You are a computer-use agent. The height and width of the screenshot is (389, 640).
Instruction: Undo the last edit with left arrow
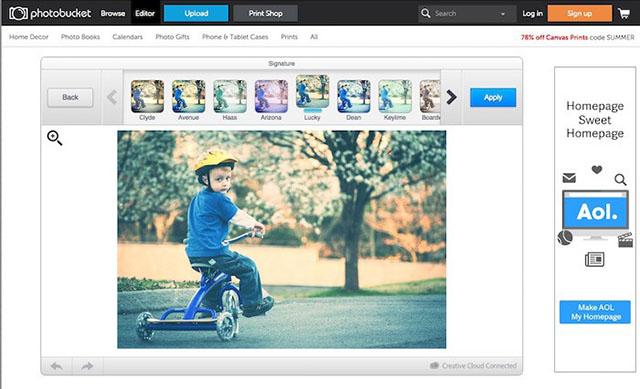57,366
